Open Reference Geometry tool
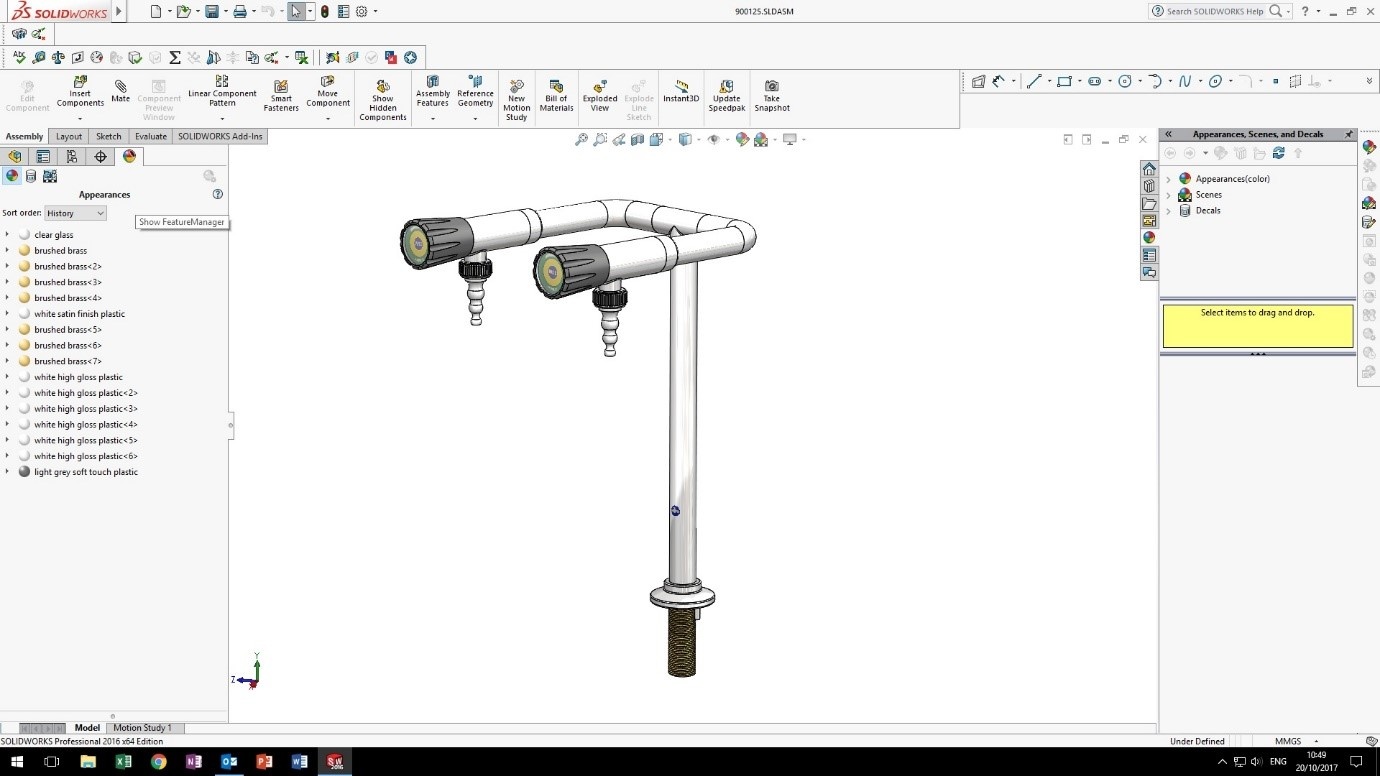The image size is (1380, 776). 475,91
